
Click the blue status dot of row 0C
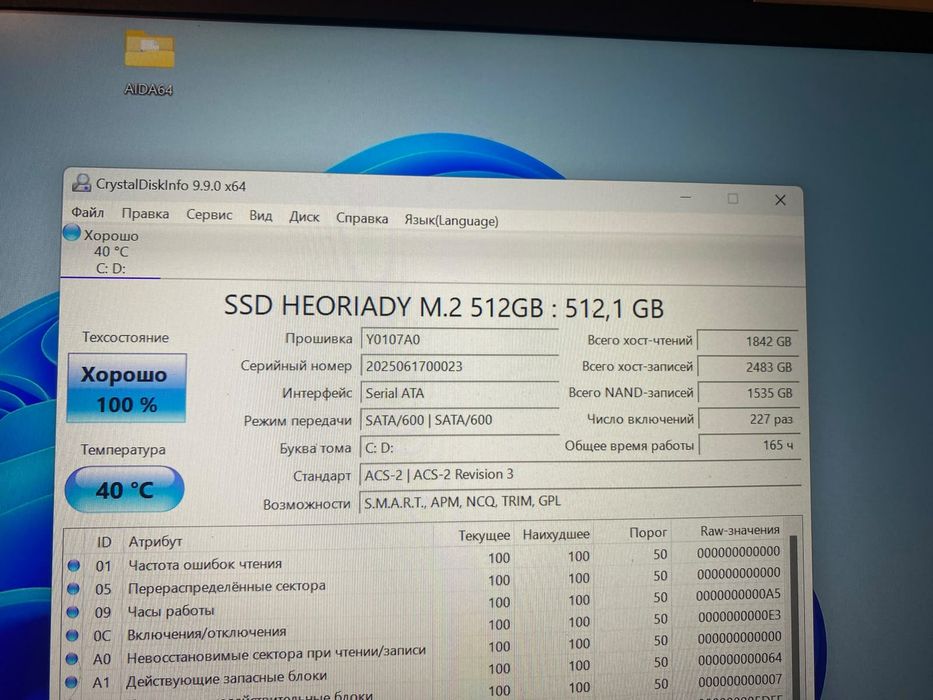point(72,635)
